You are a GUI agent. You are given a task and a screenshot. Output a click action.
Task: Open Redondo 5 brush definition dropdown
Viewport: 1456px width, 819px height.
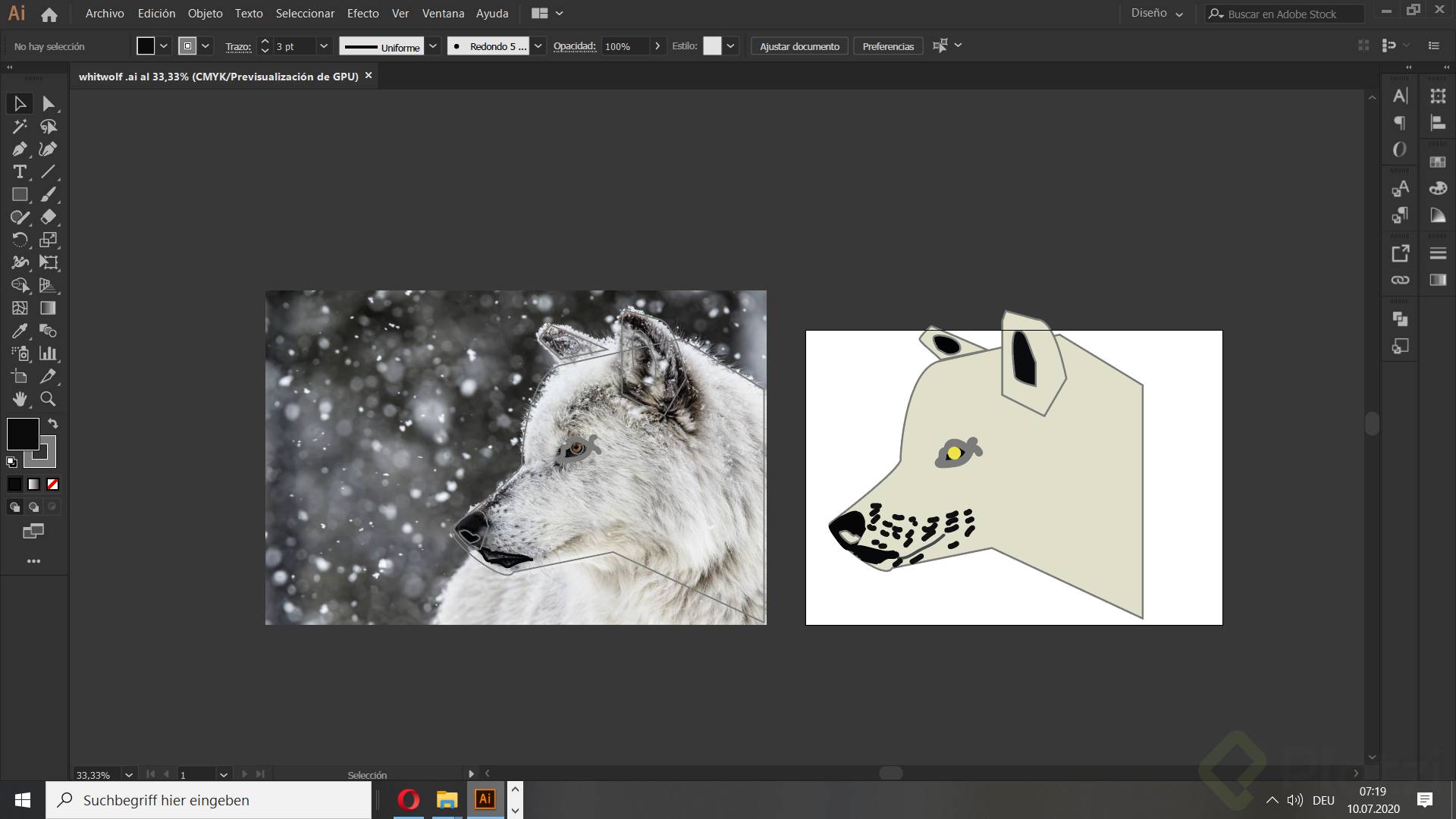pos(538,46)
